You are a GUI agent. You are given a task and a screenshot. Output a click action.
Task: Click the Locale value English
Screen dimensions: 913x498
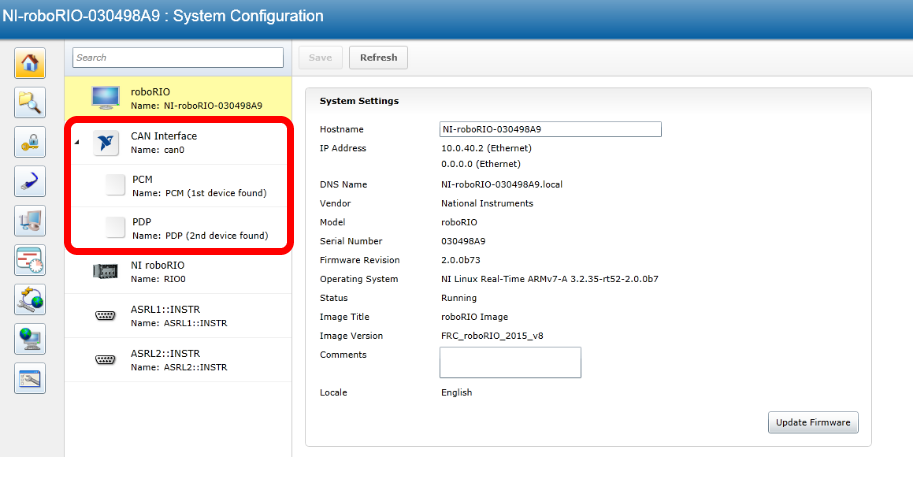coord(456,393)
